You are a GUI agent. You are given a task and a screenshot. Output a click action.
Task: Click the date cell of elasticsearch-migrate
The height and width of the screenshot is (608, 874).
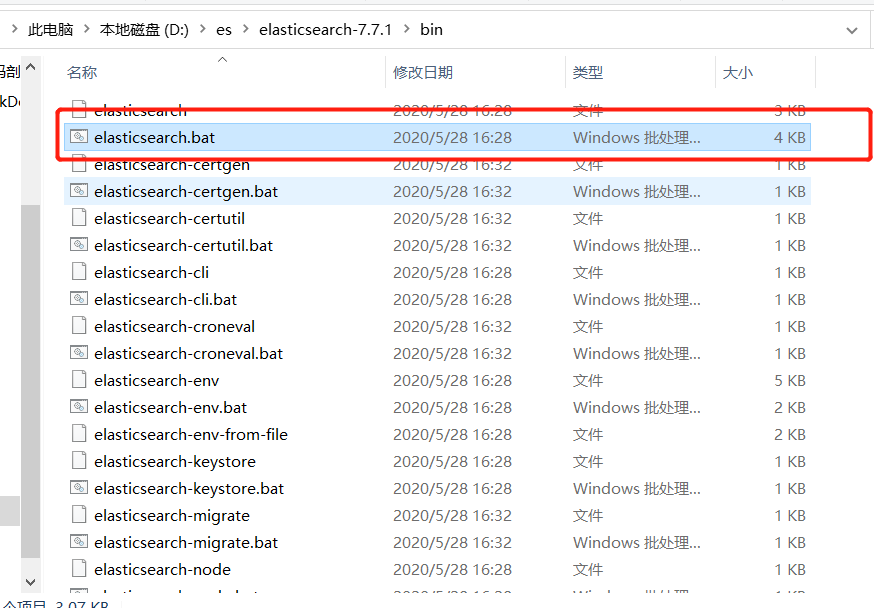[x=452, y=516]
